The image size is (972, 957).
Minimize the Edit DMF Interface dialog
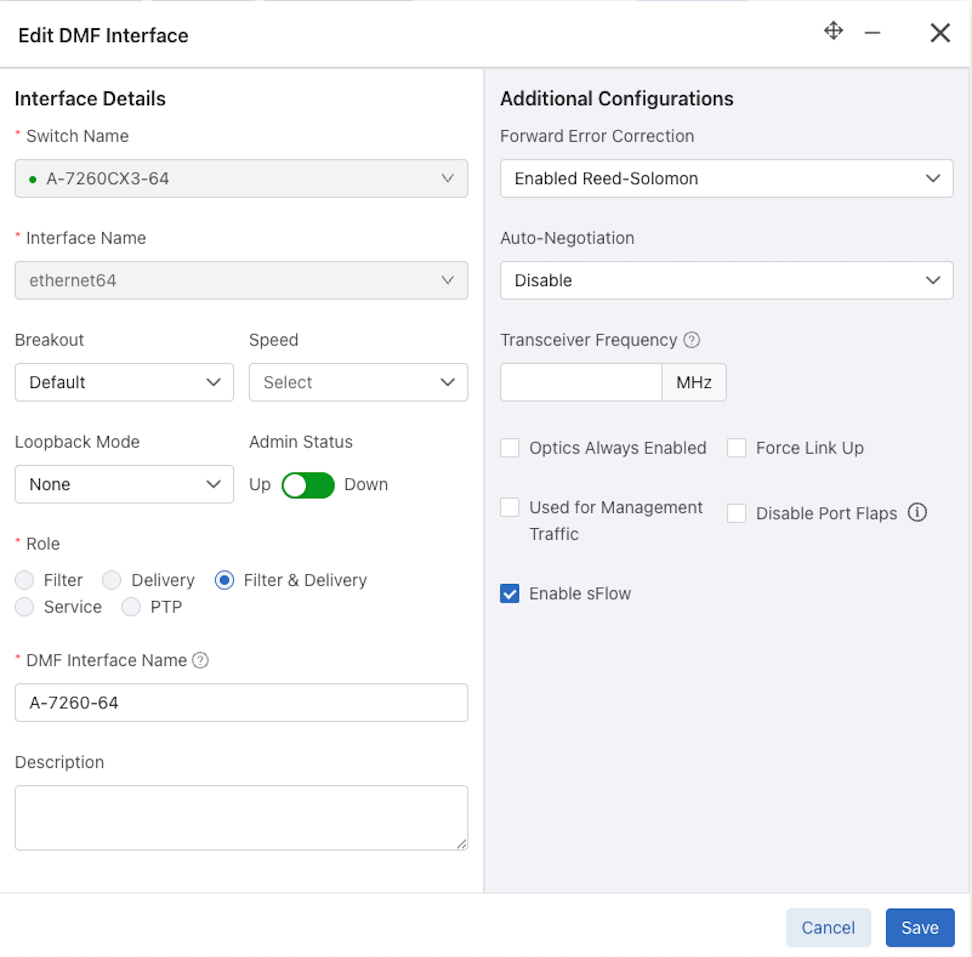point(873,33)
